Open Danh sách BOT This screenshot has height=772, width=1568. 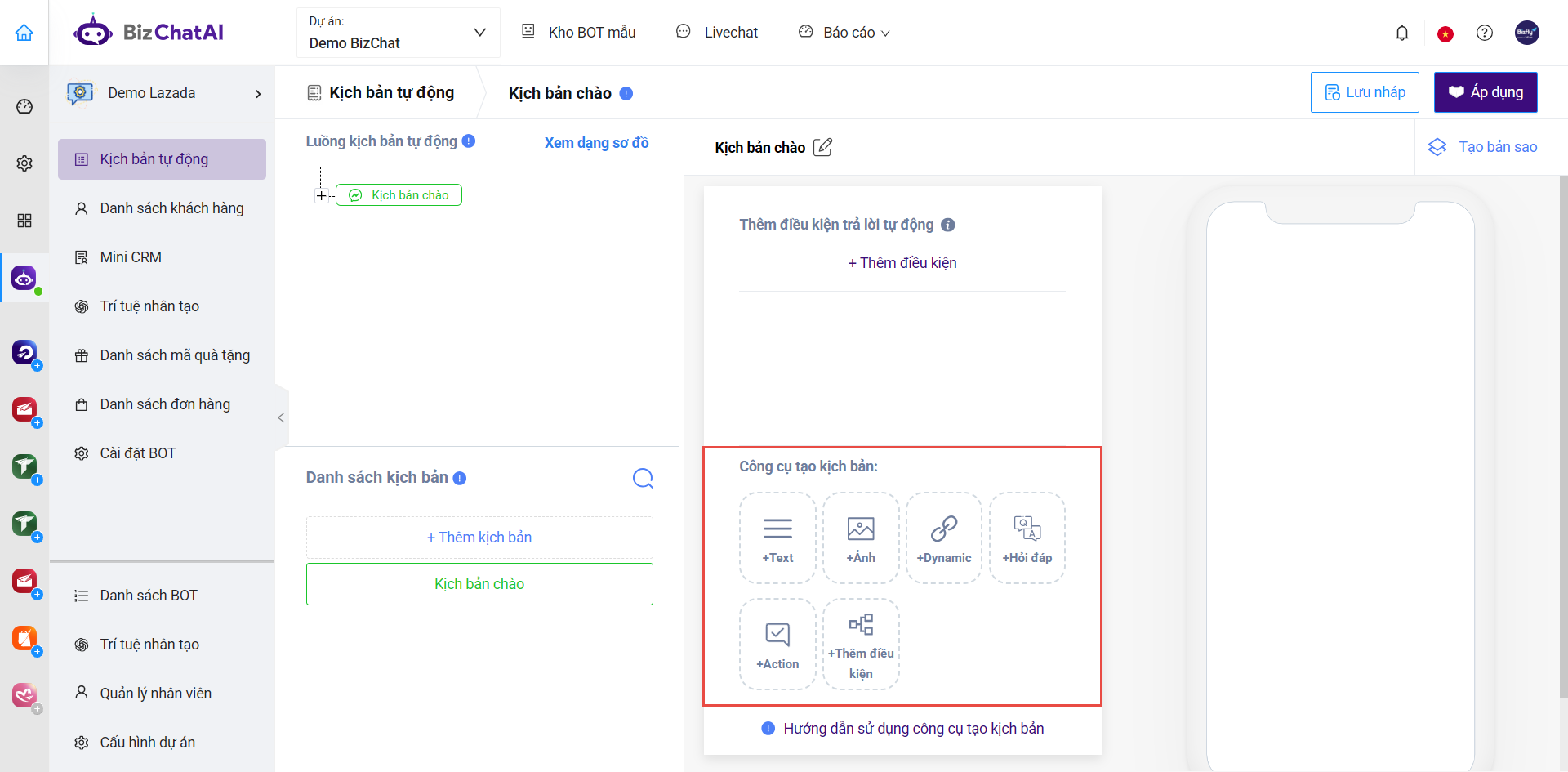point(162,596)
